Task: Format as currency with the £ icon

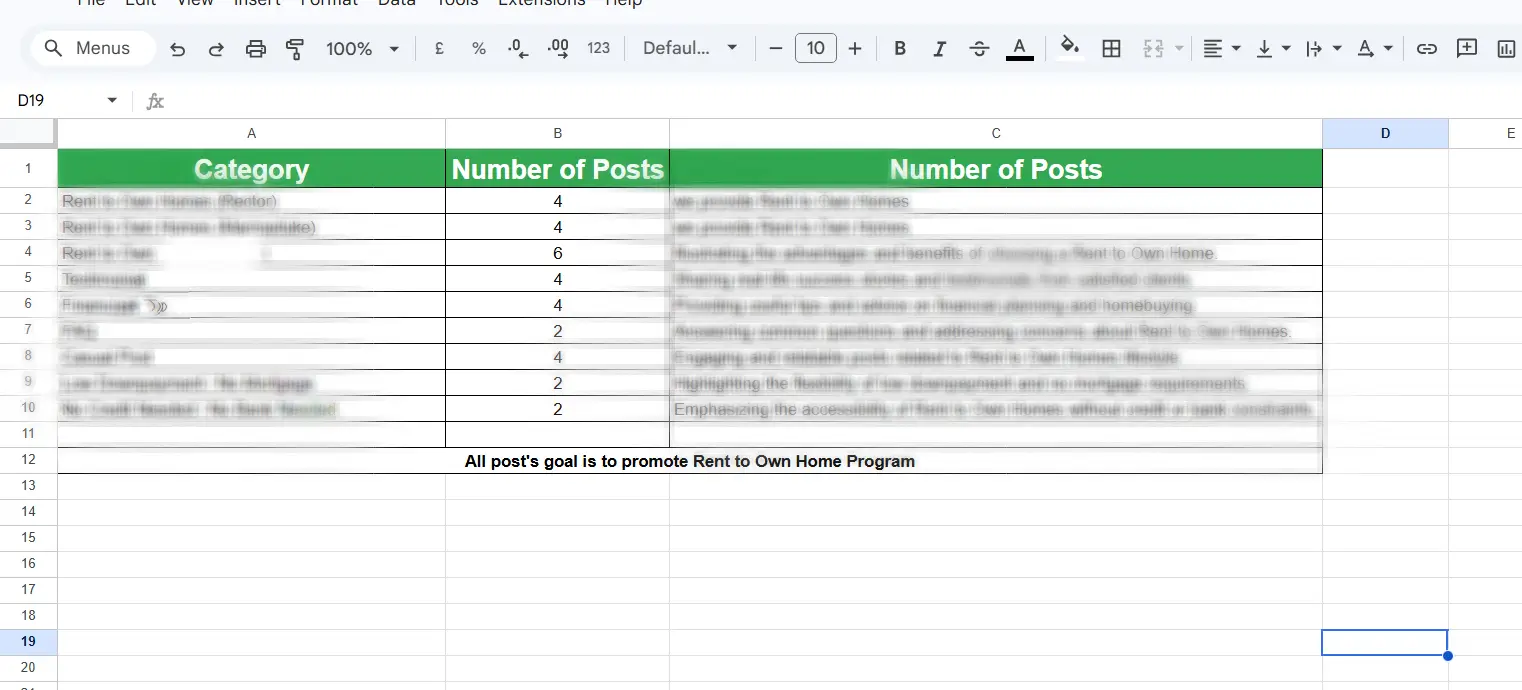Action: click(x=439, y=48)
